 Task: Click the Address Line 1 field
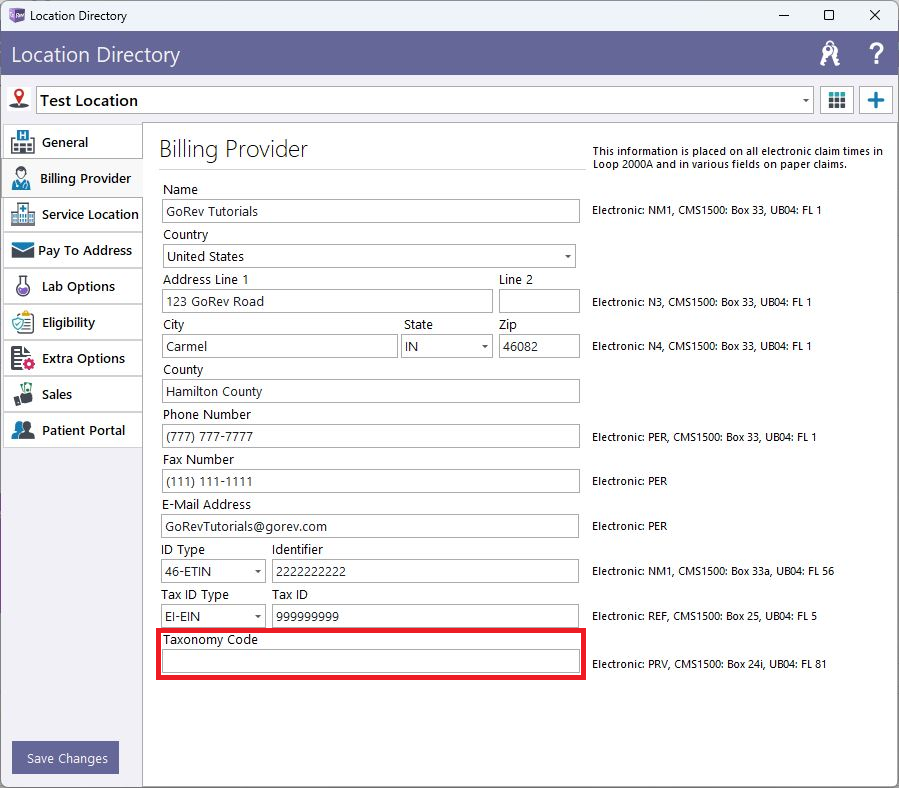tap(327, 301)
